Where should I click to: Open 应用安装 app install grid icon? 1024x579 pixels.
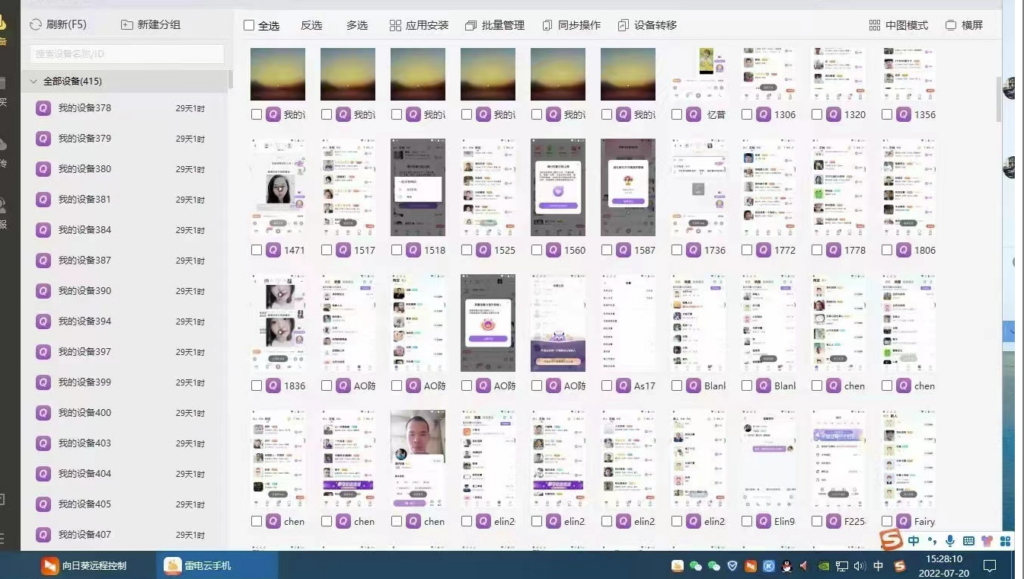click(395, 25)
